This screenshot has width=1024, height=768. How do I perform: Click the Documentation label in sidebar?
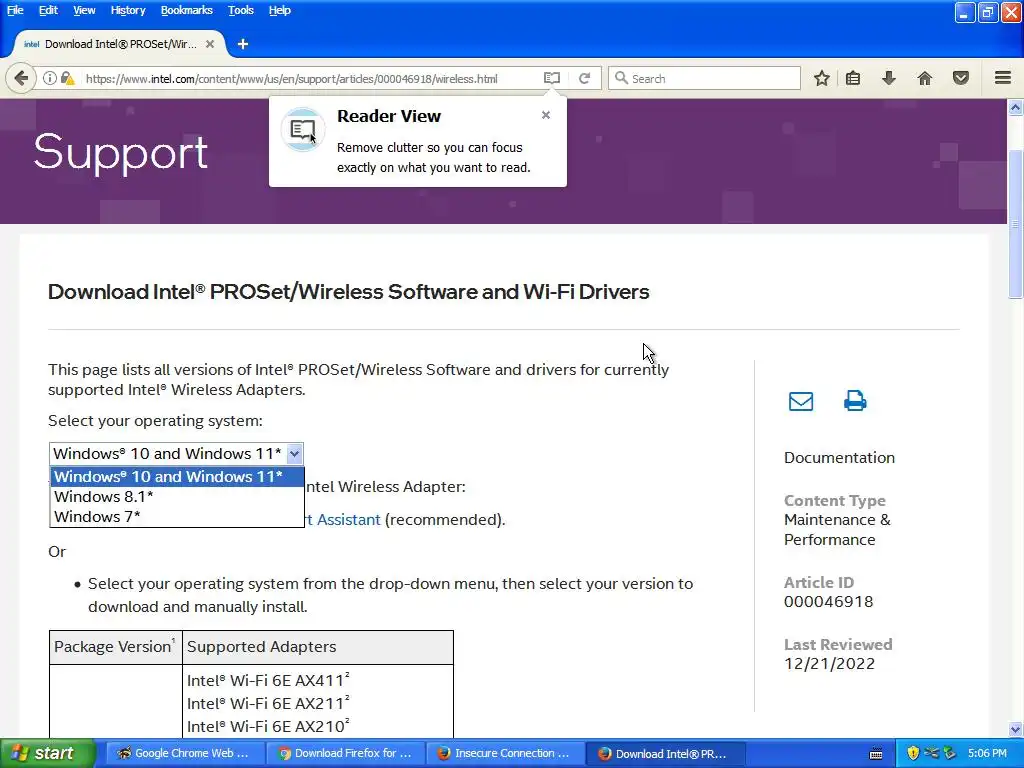pyautogui.click(x=839, y=458)
